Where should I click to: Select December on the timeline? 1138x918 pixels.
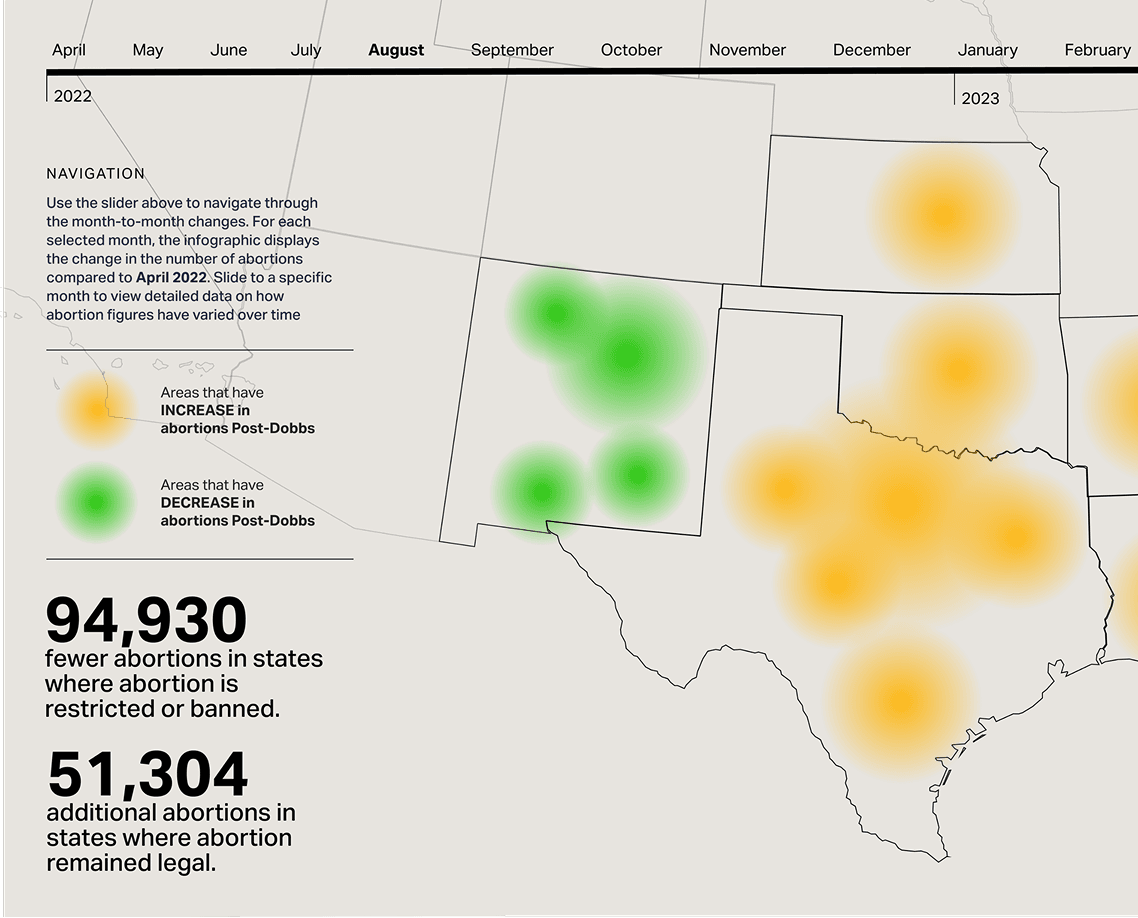872,50
